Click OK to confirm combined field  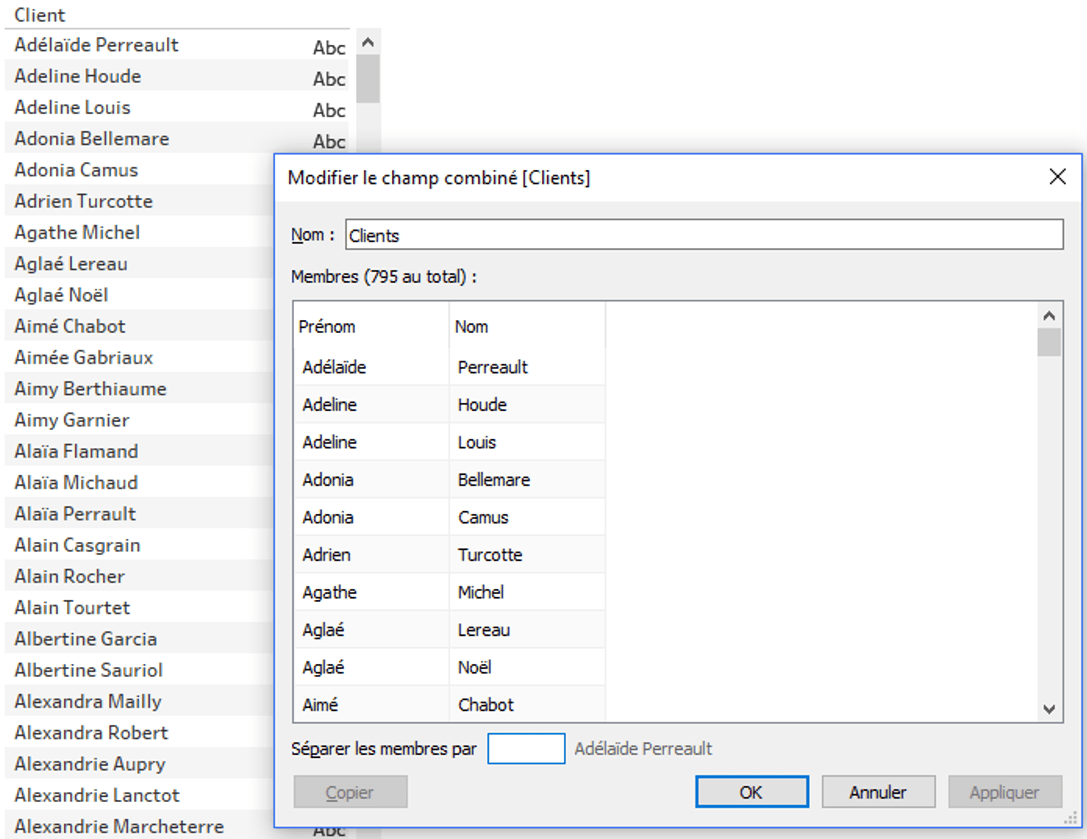click(x=751, y=792)
